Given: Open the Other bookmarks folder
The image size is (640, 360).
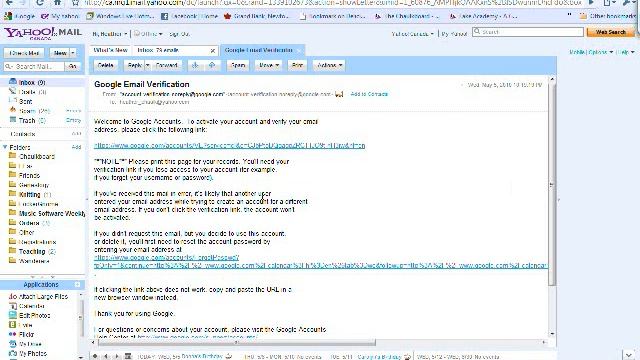Looking at the screenshot, I should point(608,16).
